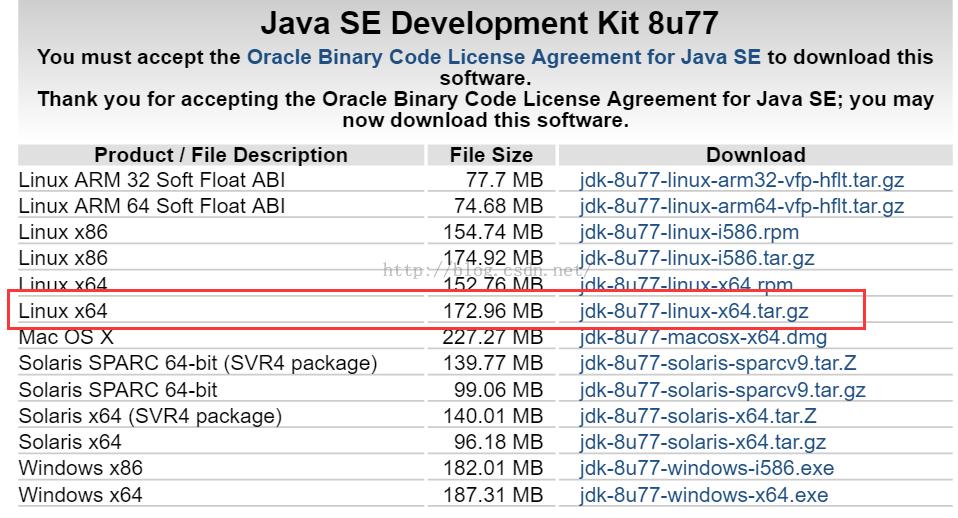Viewport: 958px width, 518px height.
Task: Download jdk-8u77-linux-i586.rpm
Action: click(x=689, y=233)
